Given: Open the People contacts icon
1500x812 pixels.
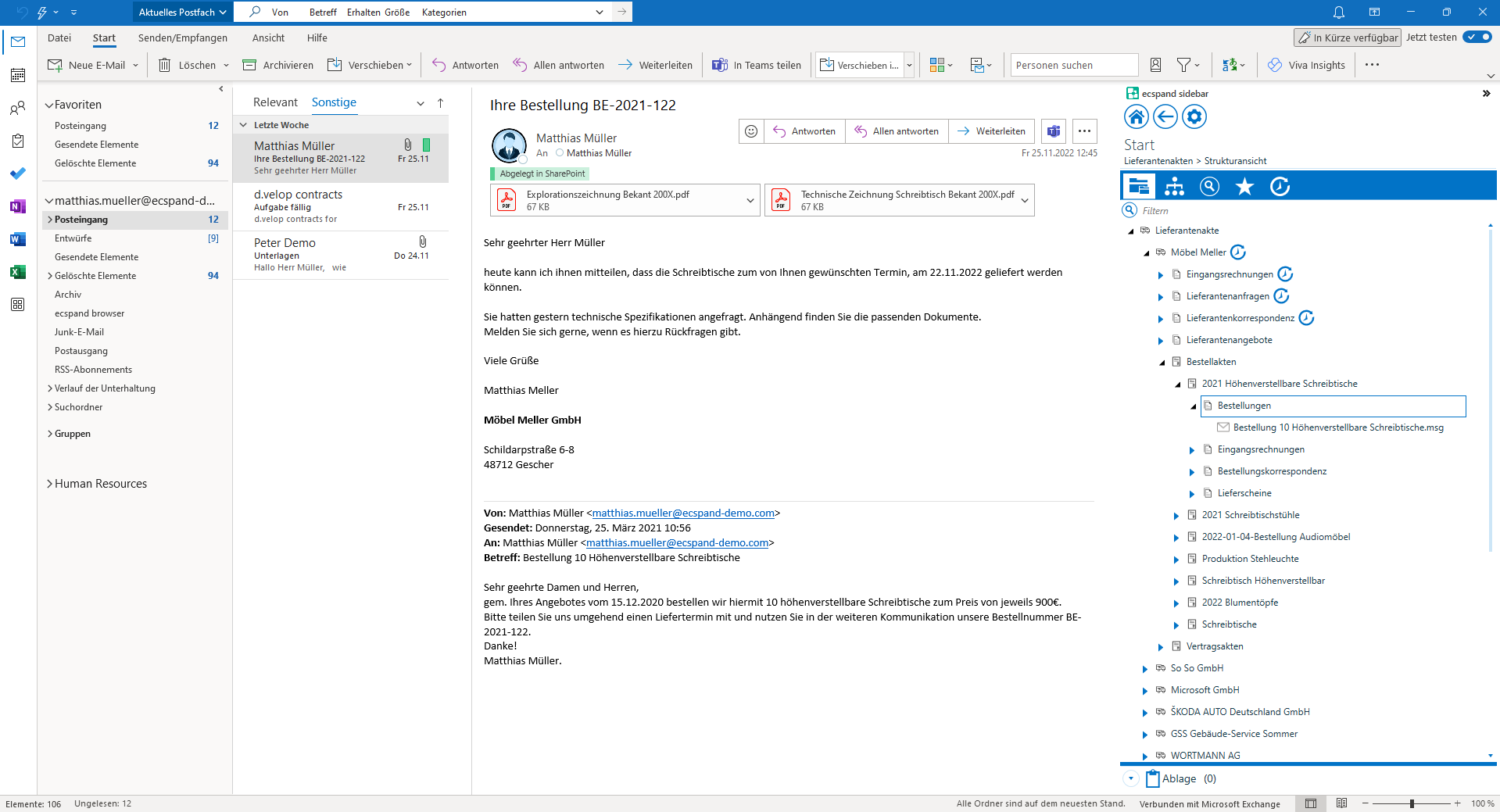Looking at the screenshot, I should (18, 108).
